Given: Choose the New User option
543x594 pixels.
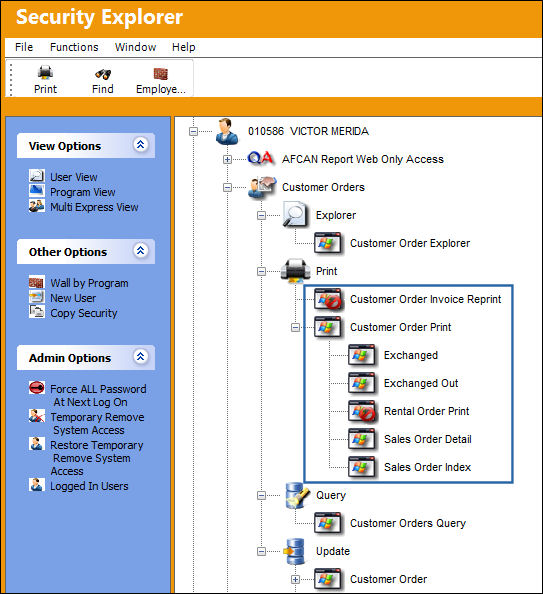Looking at the screenshot, I should (x=73, y=298).
